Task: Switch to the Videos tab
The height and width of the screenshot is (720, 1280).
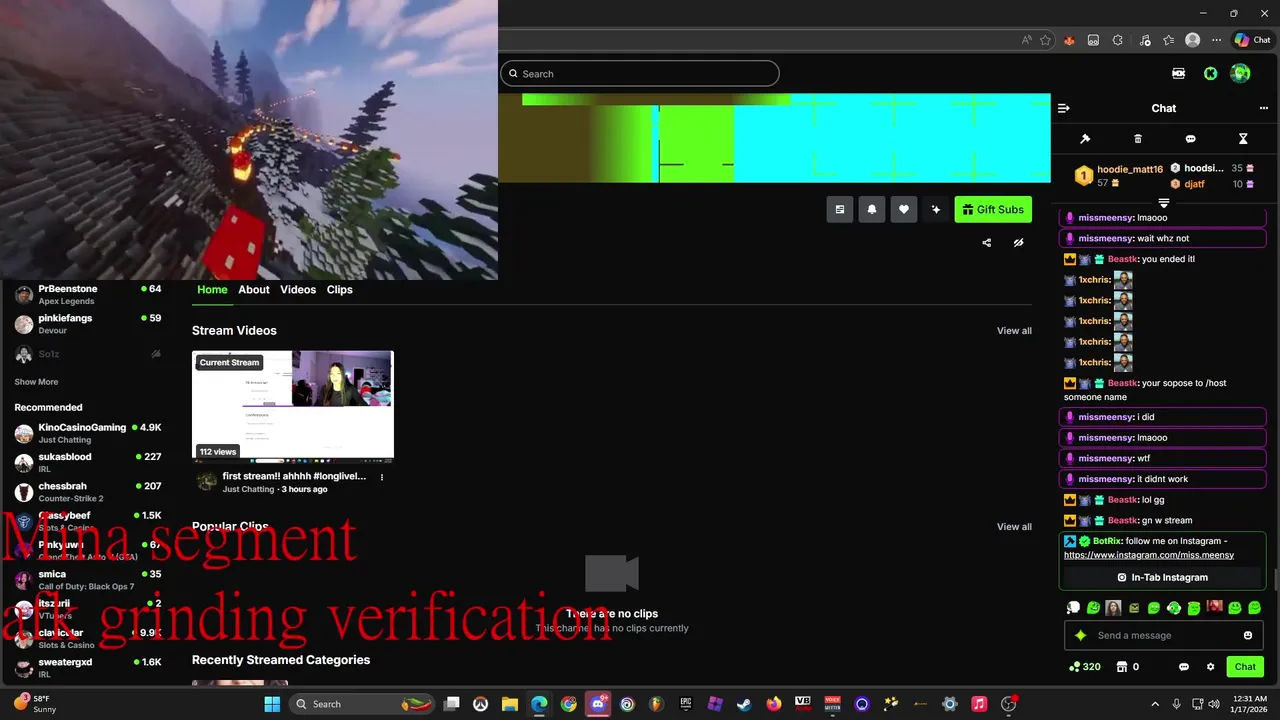Action: [x=298, y=289]
